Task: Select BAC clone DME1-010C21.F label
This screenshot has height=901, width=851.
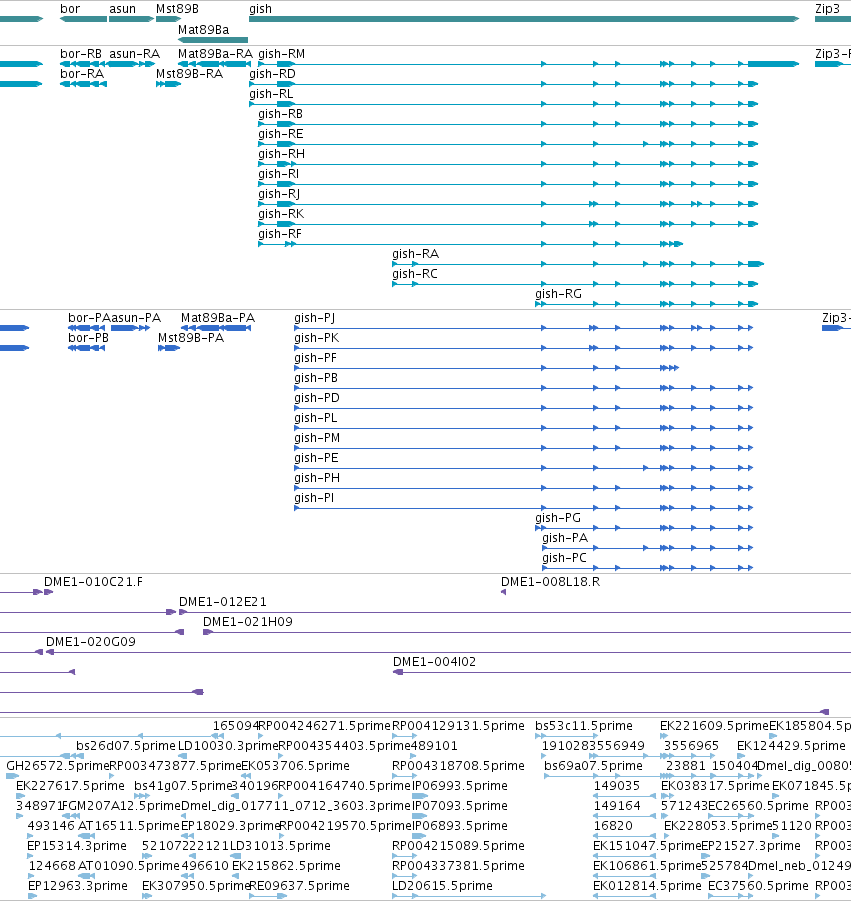Action: pos(94,582)
